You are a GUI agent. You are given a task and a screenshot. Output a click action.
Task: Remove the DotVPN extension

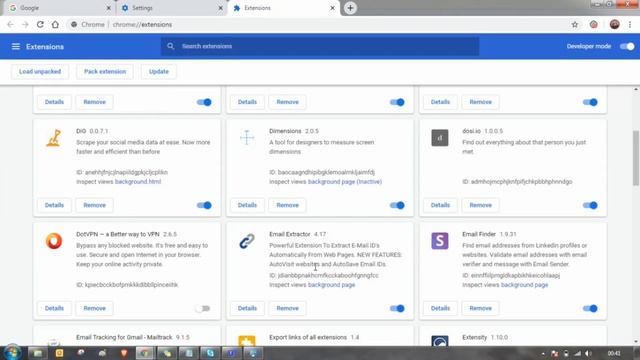(x=94, y=308)
